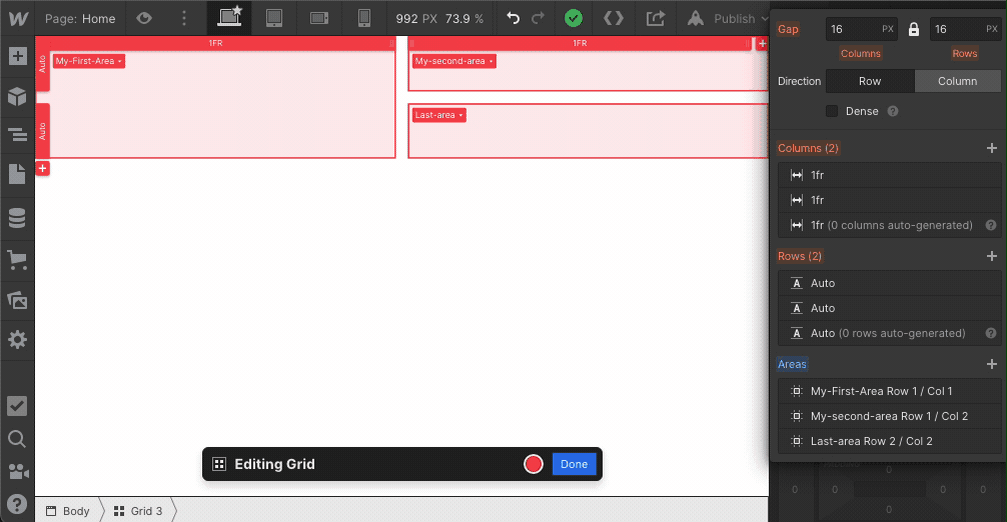1007x522 pixels.
Task: Open the My-First-Area label dropdown
Action: tap(89, 61)
